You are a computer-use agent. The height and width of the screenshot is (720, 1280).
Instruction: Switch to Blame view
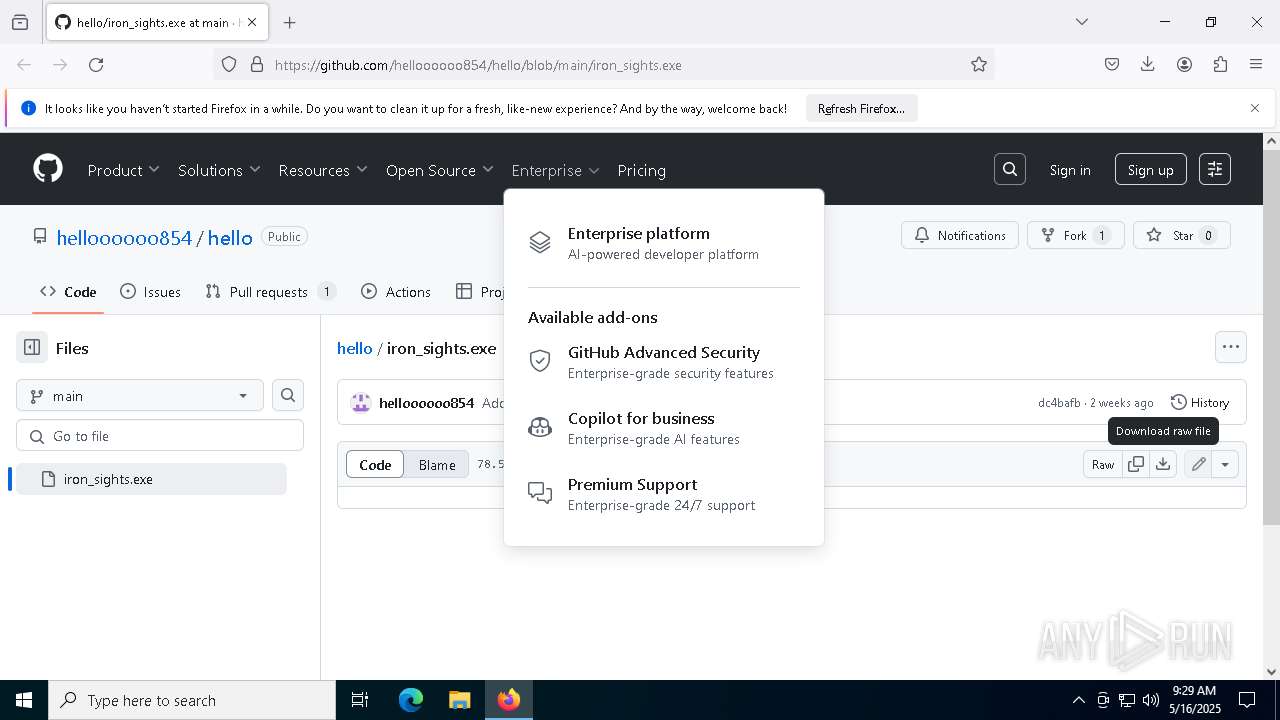[x=437, y=464]
